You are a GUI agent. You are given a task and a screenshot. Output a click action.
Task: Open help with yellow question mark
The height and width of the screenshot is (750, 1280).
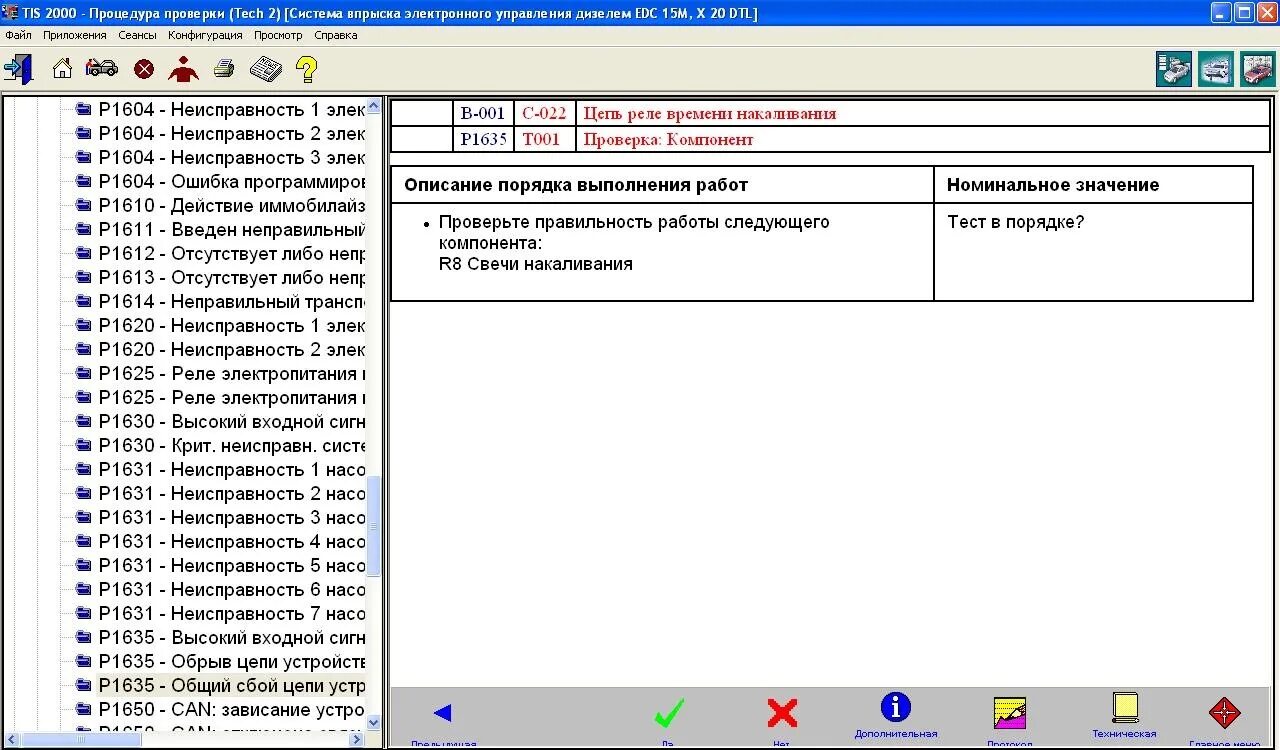coord(306,69)
